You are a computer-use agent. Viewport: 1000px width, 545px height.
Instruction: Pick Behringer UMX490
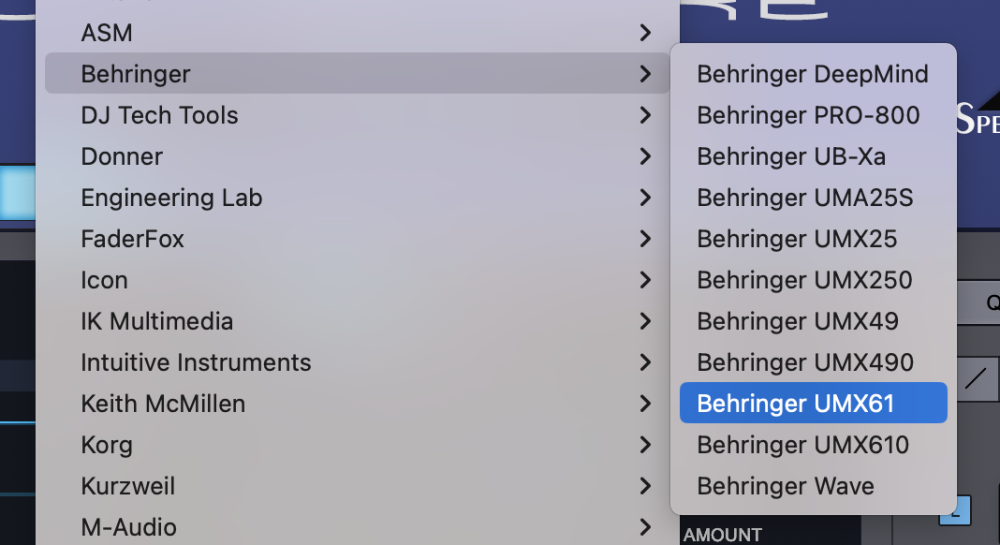(x=805, y=362)
